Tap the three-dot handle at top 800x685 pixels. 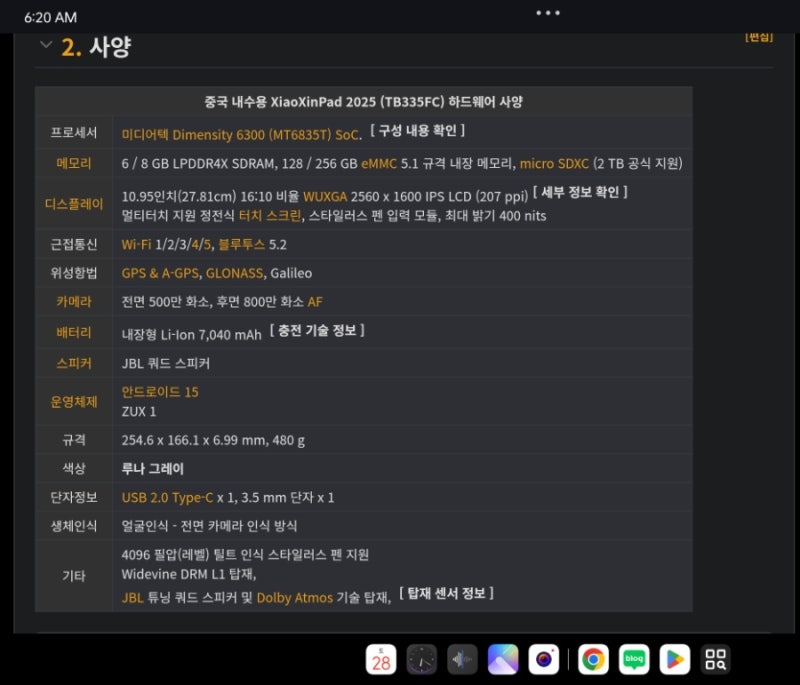(548, 13)
